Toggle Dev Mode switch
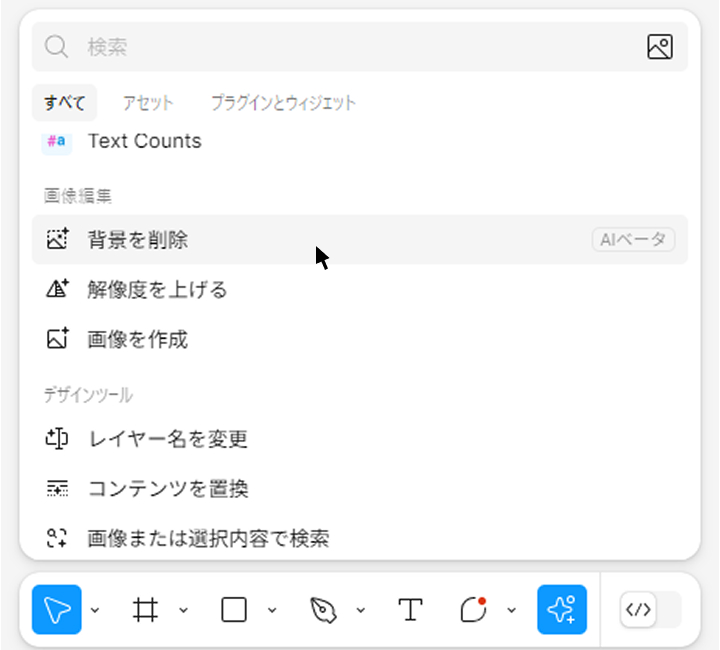Image resolution: width=720 pixels, height=650 pixels. (649, 609)
